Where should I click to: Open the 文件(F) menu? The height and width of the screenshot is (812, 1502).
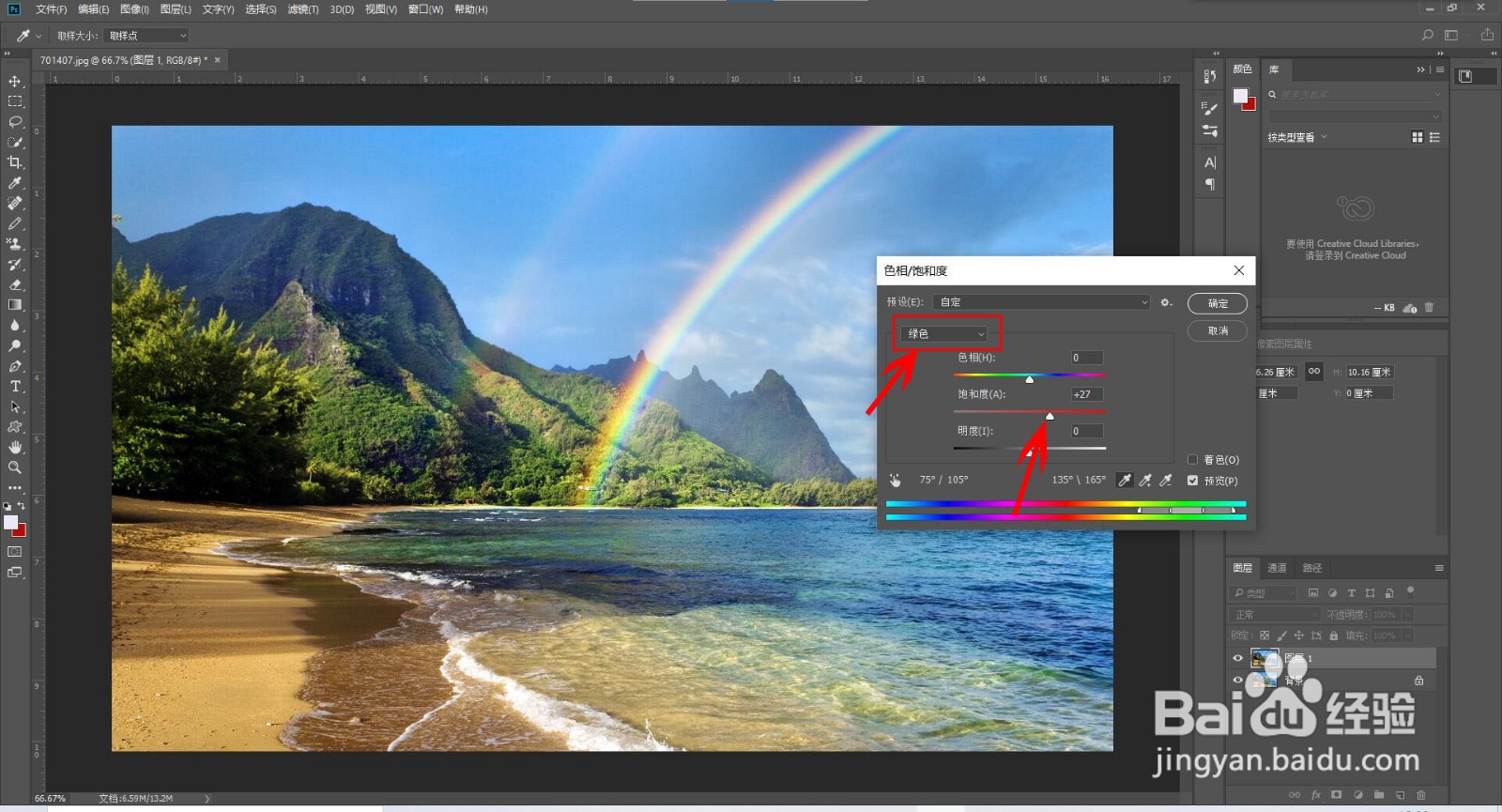51,9
